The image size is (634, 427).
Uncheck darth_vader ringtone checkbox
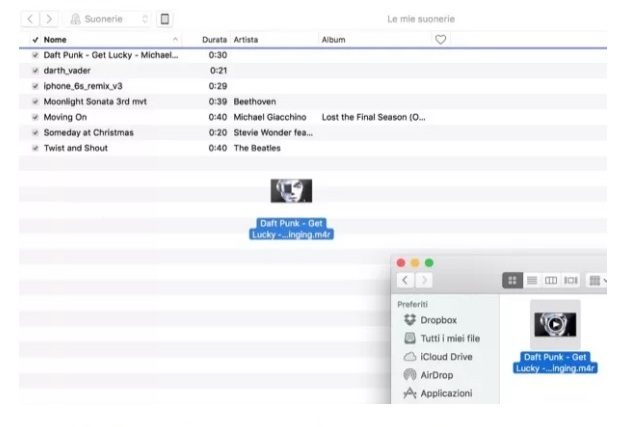pyautogui.click(x=35, y=70)
